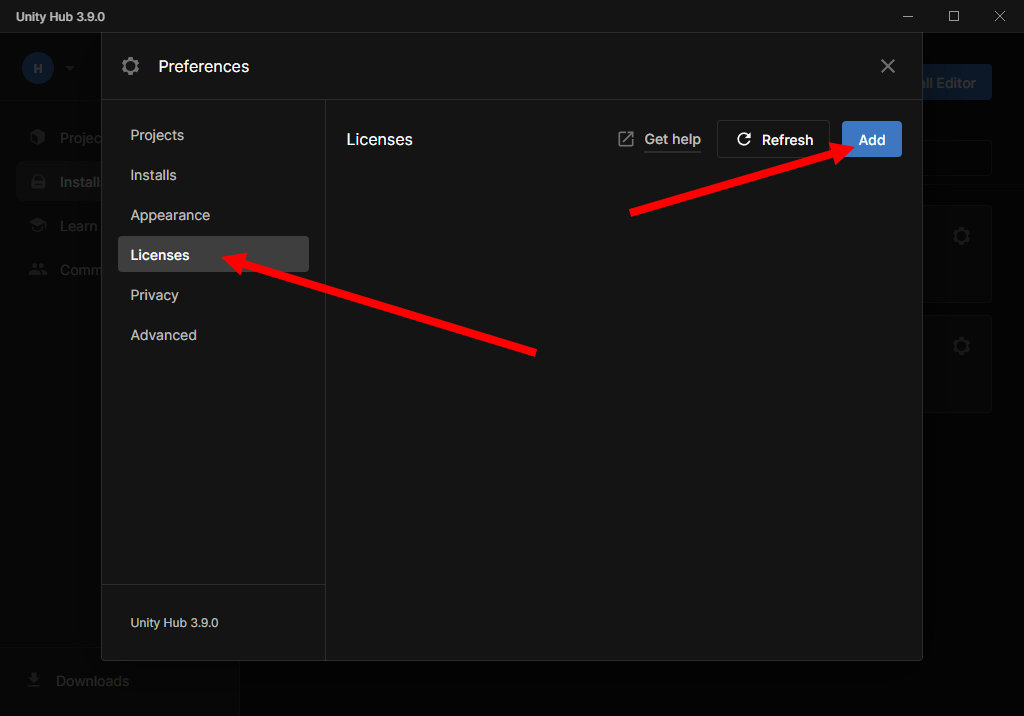Select the Licenses preferences section
1024x716 pixels.
[213, 255]
